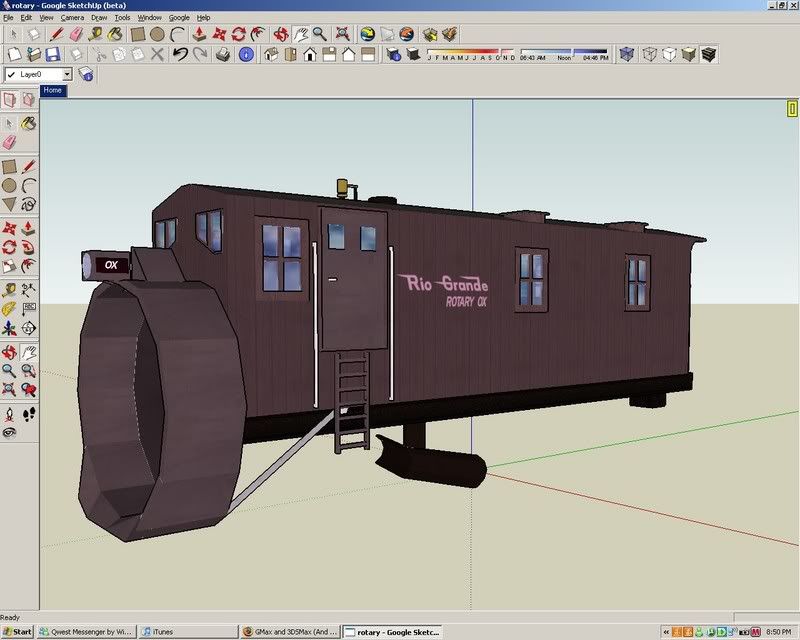Select Text label tool in left toolbar
This screenshot has width=800, height=640.
point(29,309)
